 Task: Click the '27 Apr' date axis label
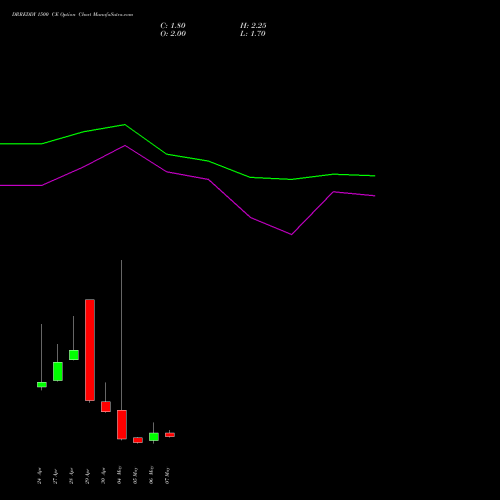(x=56, y=476)
